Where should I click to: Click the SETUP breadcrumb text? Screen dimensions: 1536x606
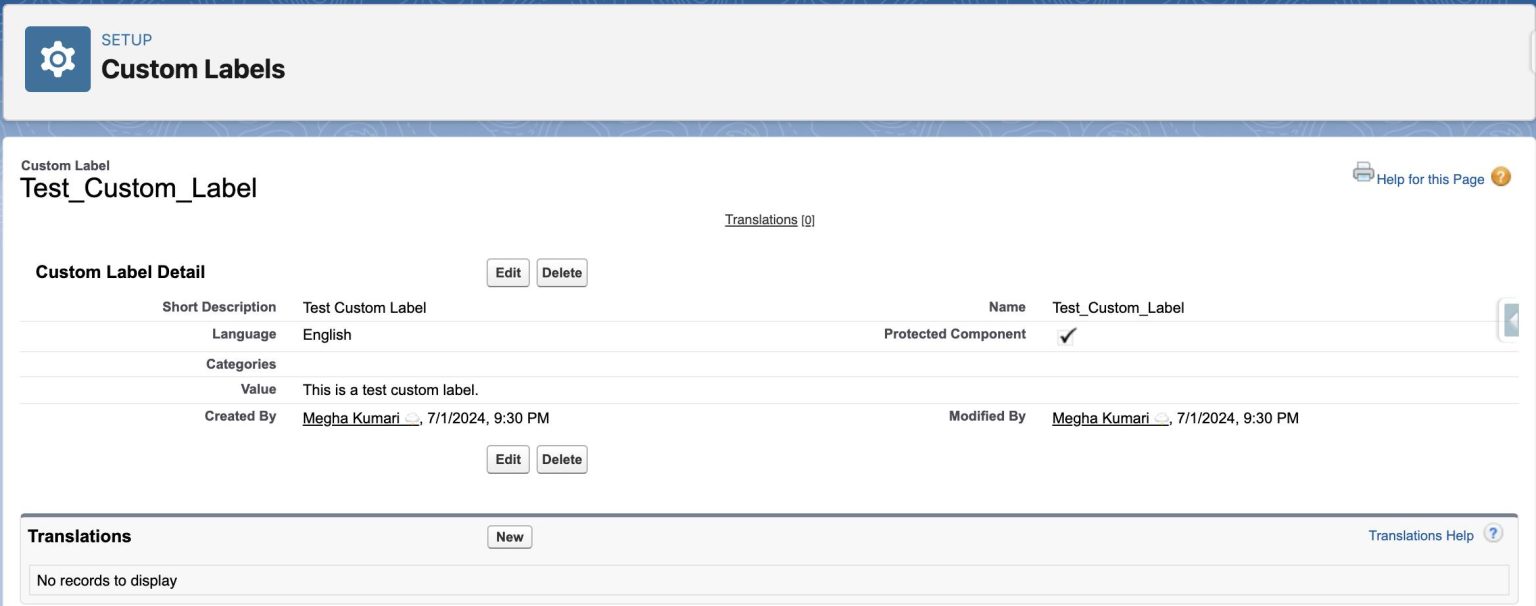[x=127, y=40]
